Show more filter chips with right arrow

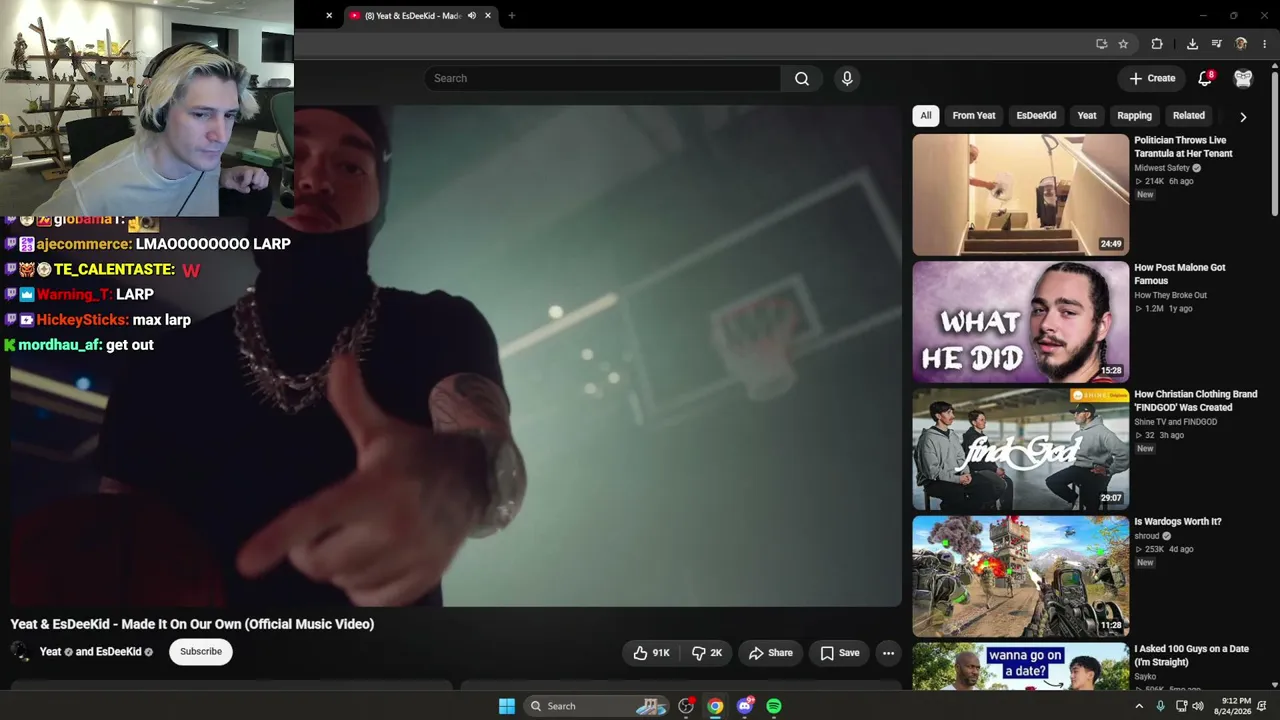click(x=1243, y=116)
